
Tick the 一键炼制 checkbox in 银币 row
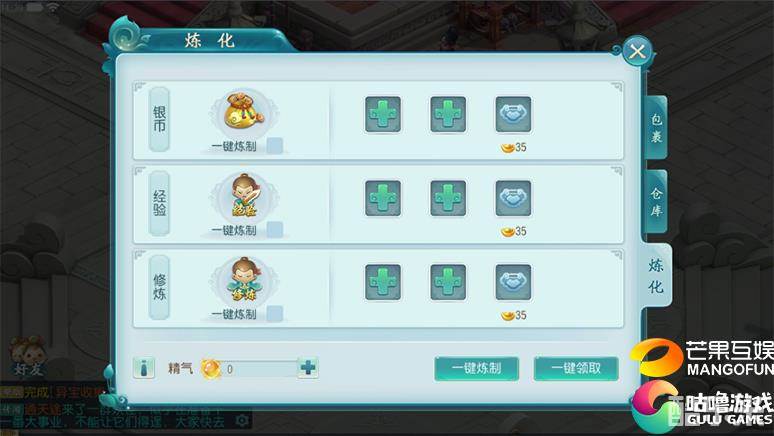coord(275,146)
